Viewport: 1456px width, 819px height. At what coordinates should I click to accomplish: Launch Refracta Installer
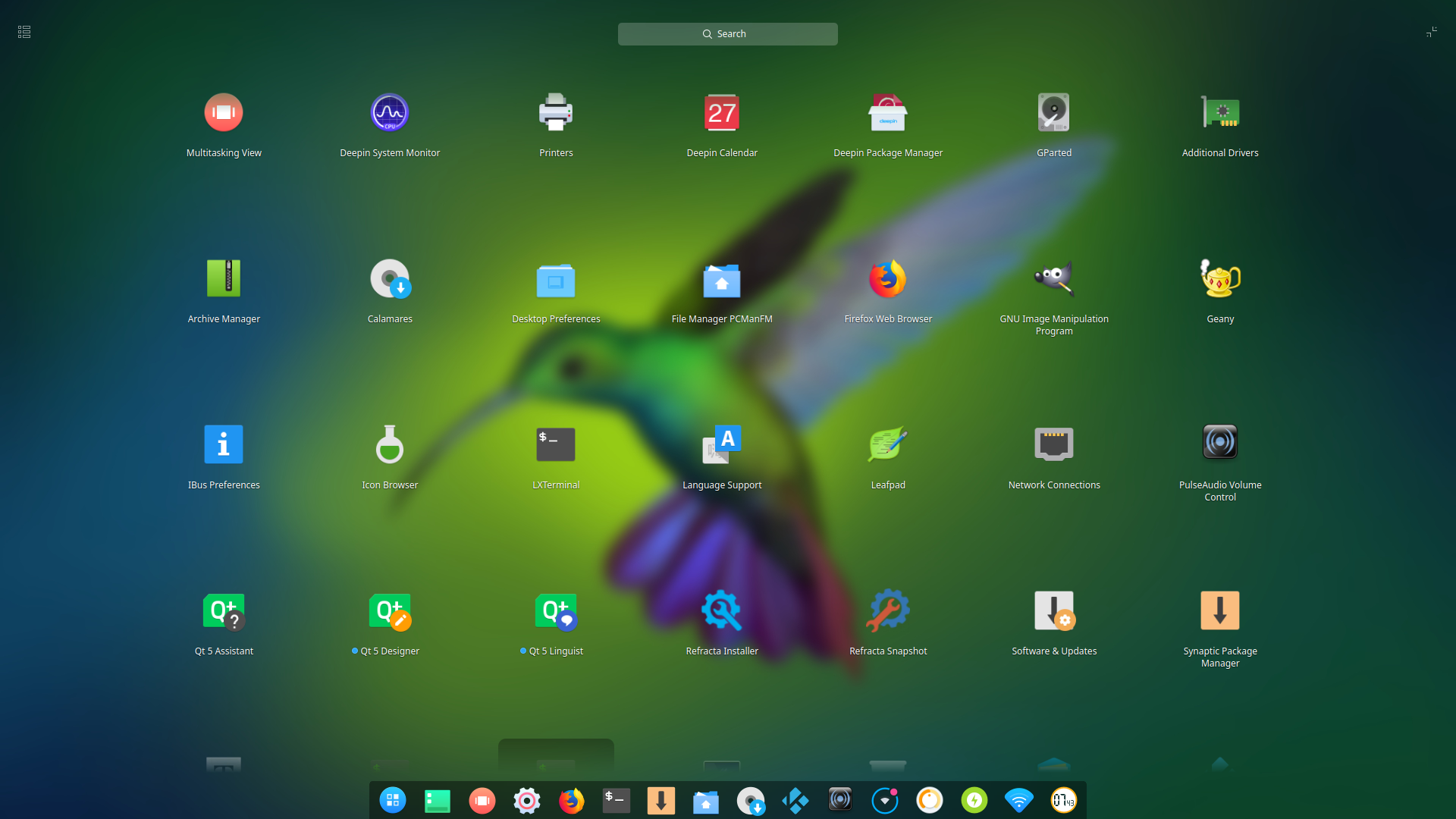click(x=722, y=610)
